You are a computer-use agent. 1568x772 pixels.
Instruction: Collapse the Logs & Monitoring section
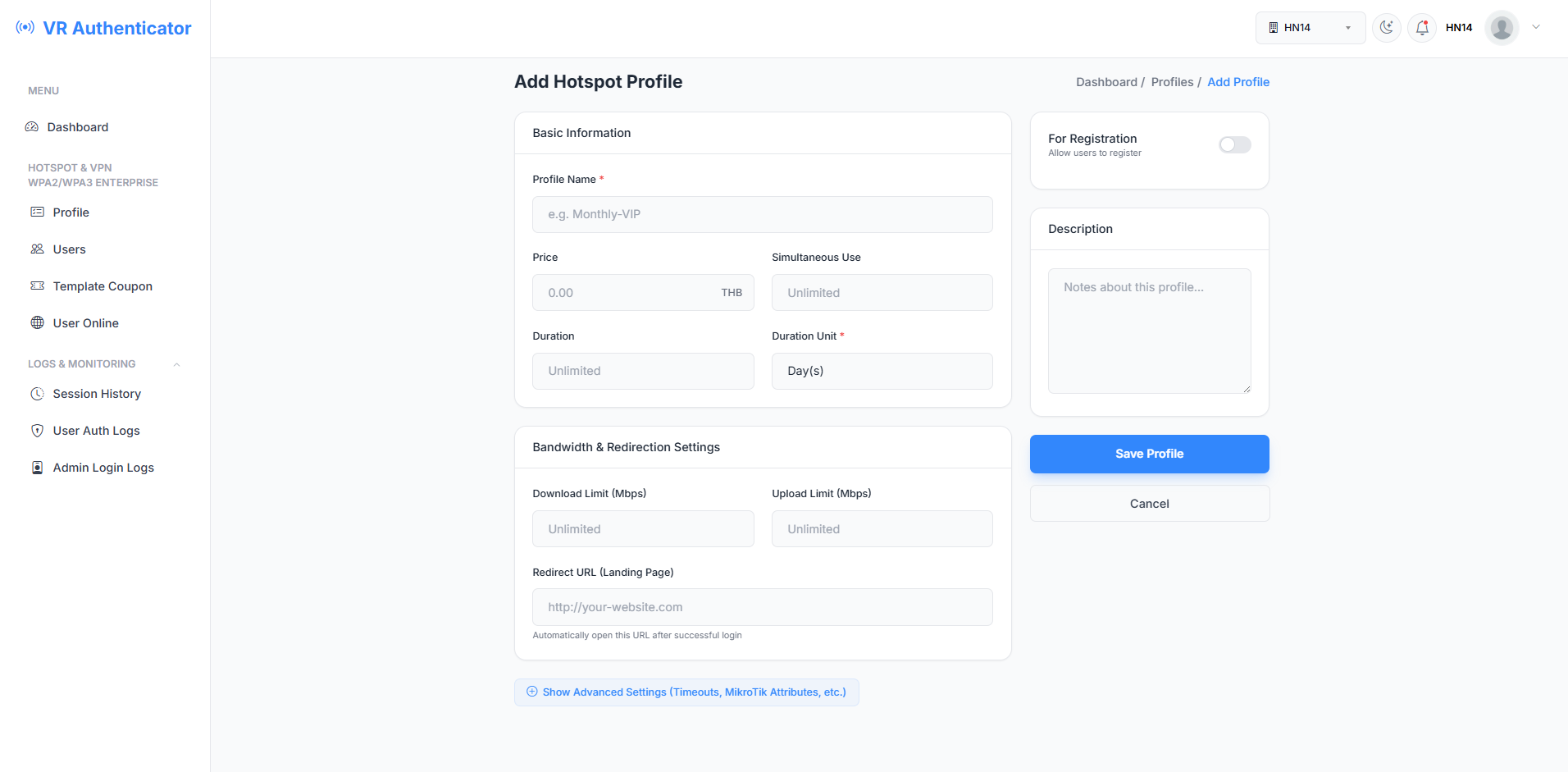176,364
